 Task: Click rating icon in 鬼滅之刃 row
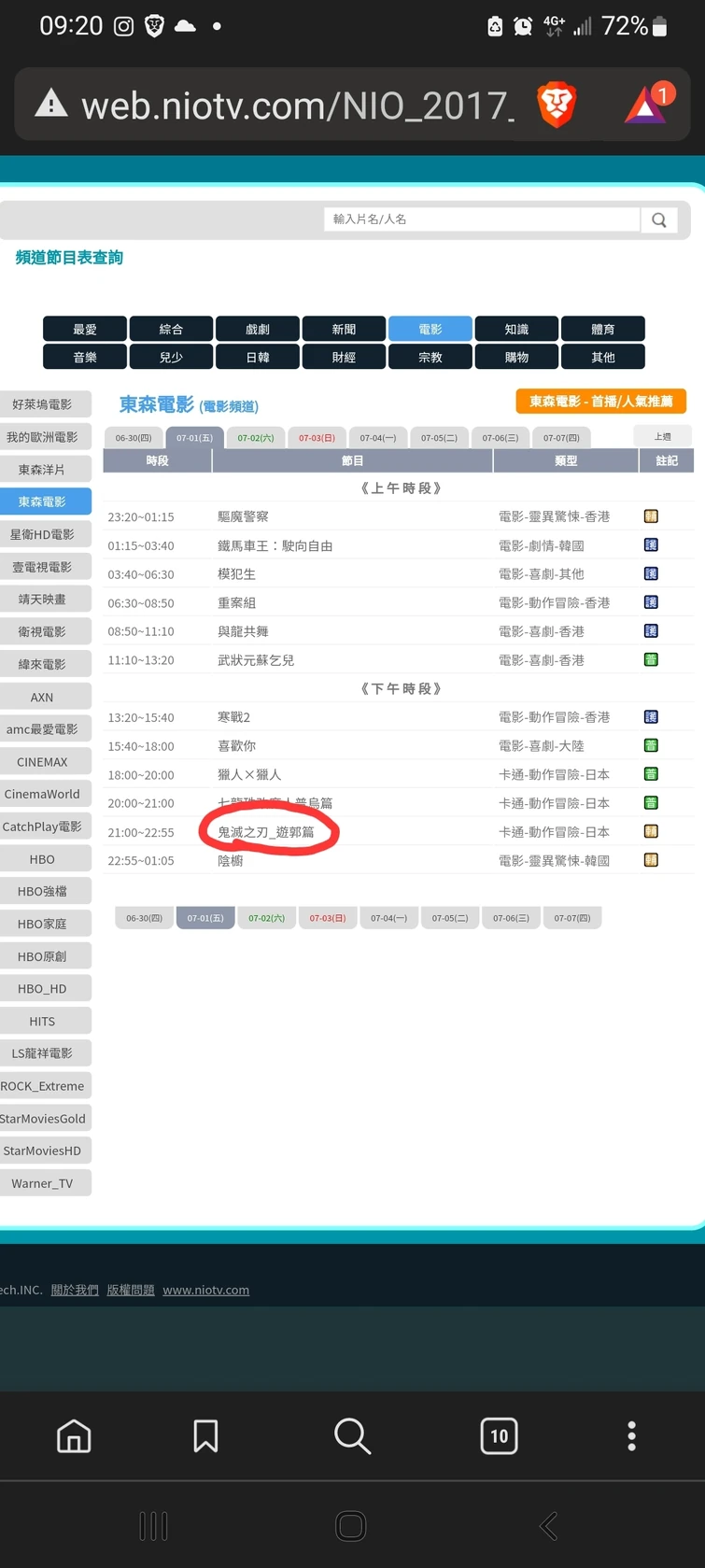(651, 831)
